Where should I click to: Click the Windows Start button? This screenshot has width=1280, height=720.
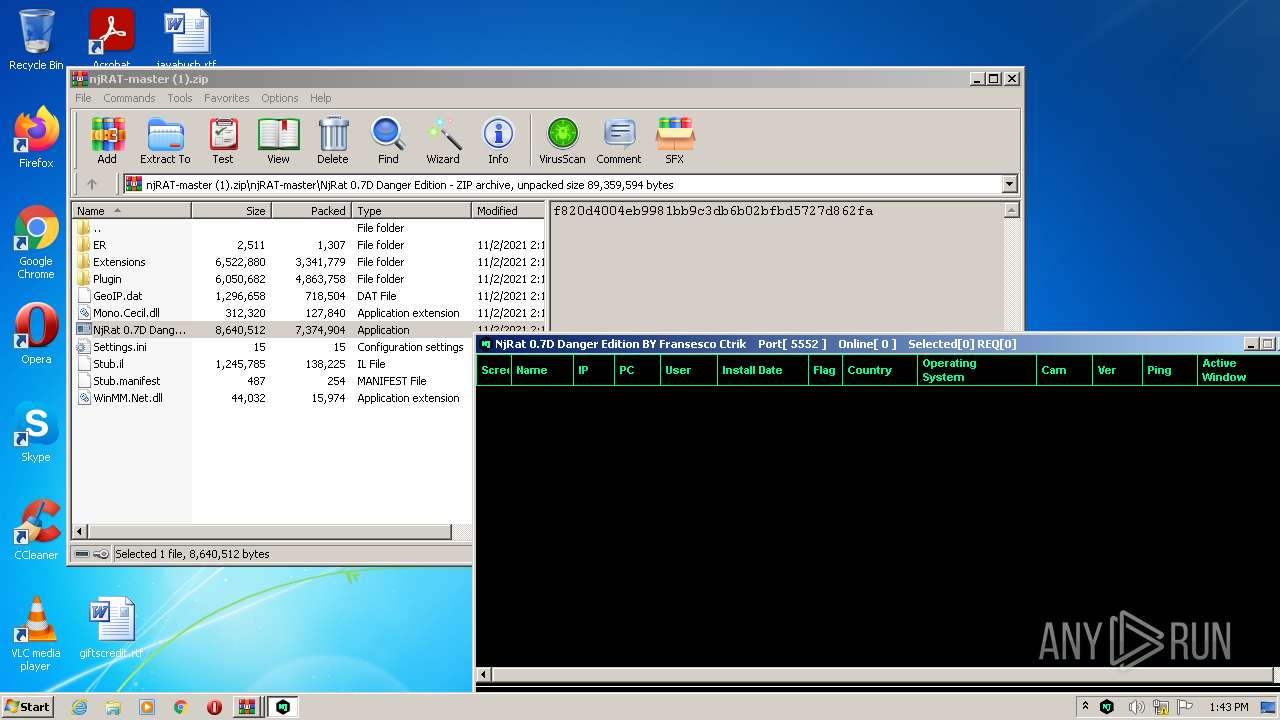(28, 706)
